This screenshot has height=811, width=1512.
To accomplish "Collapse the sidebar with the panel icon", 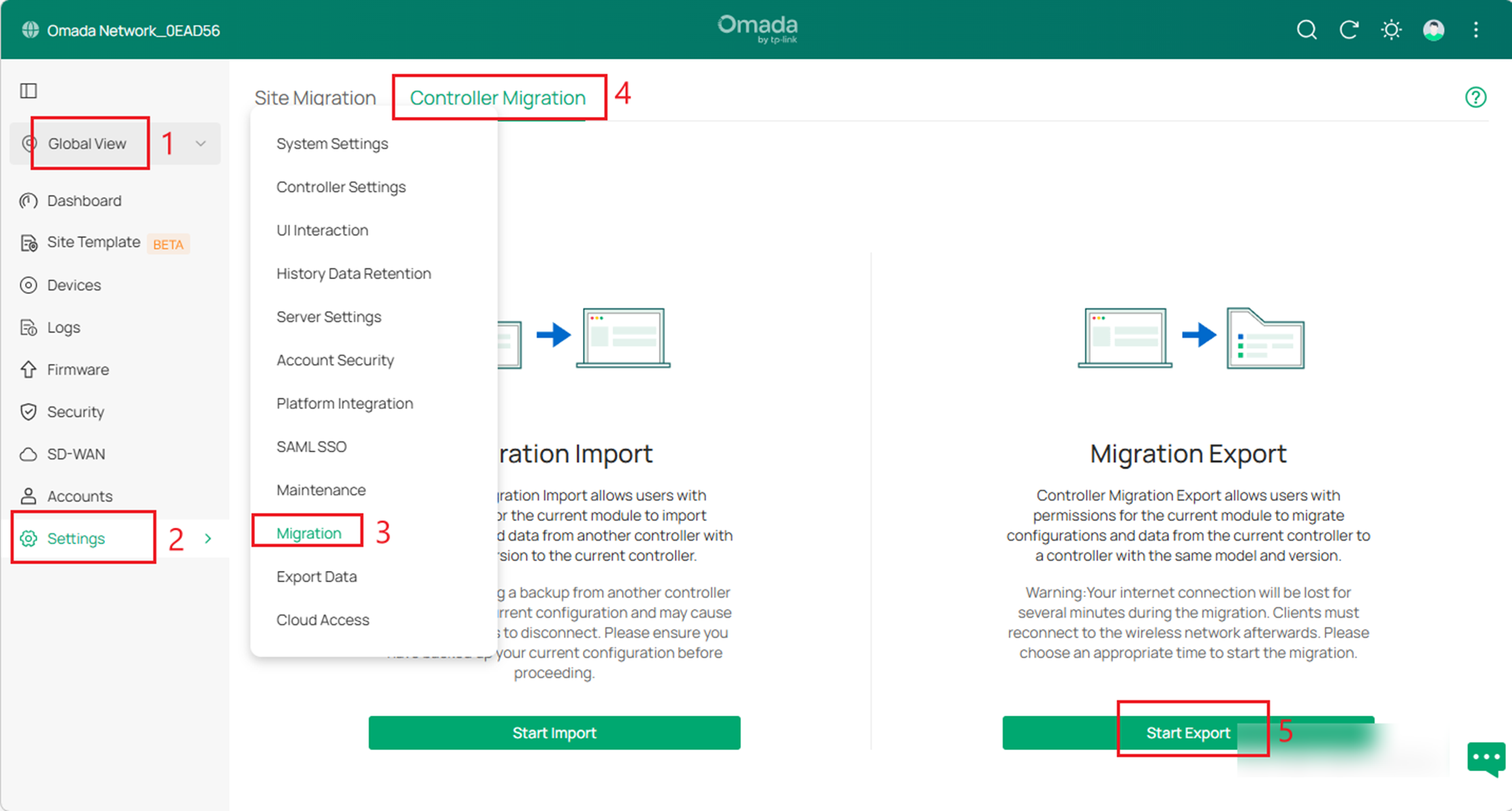I will pyautogui.click(x=28, y=90).
